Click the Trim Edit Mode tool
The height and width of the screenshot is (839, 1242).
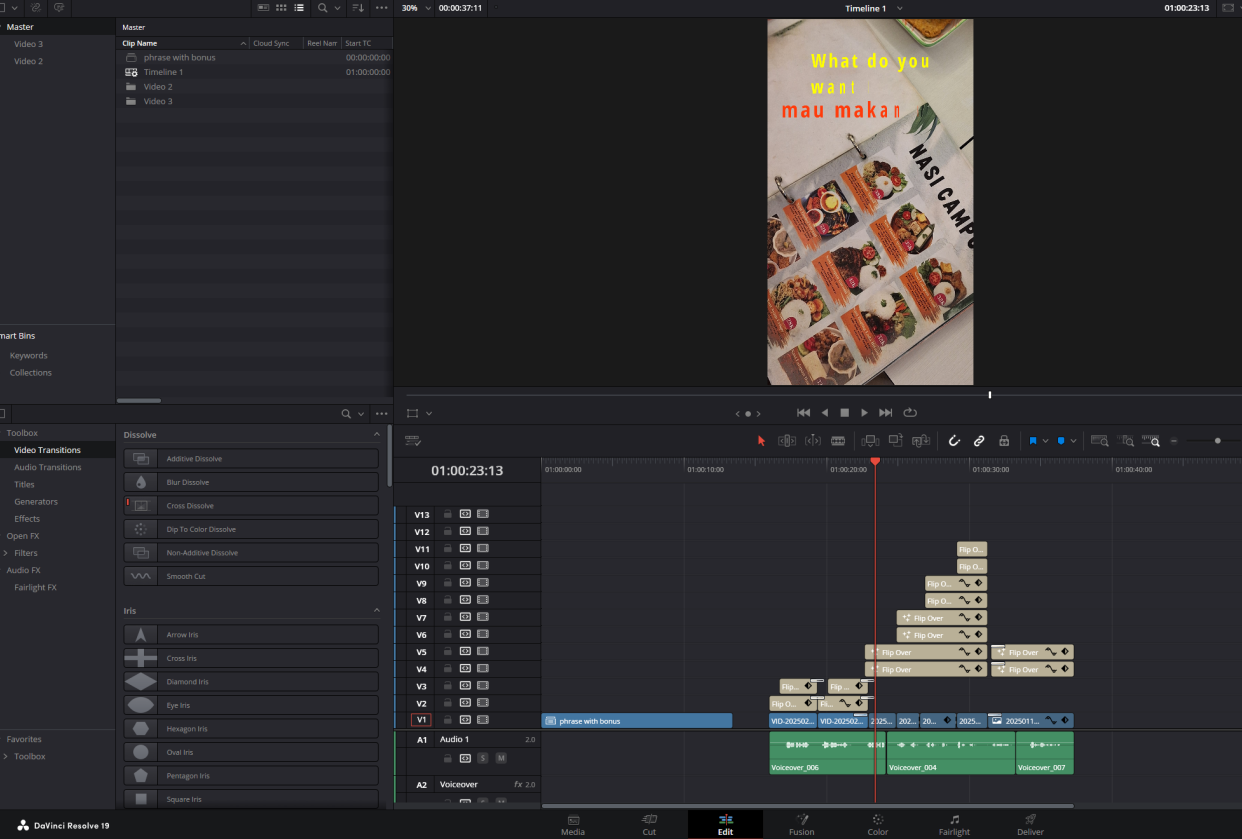coord(787,440)
